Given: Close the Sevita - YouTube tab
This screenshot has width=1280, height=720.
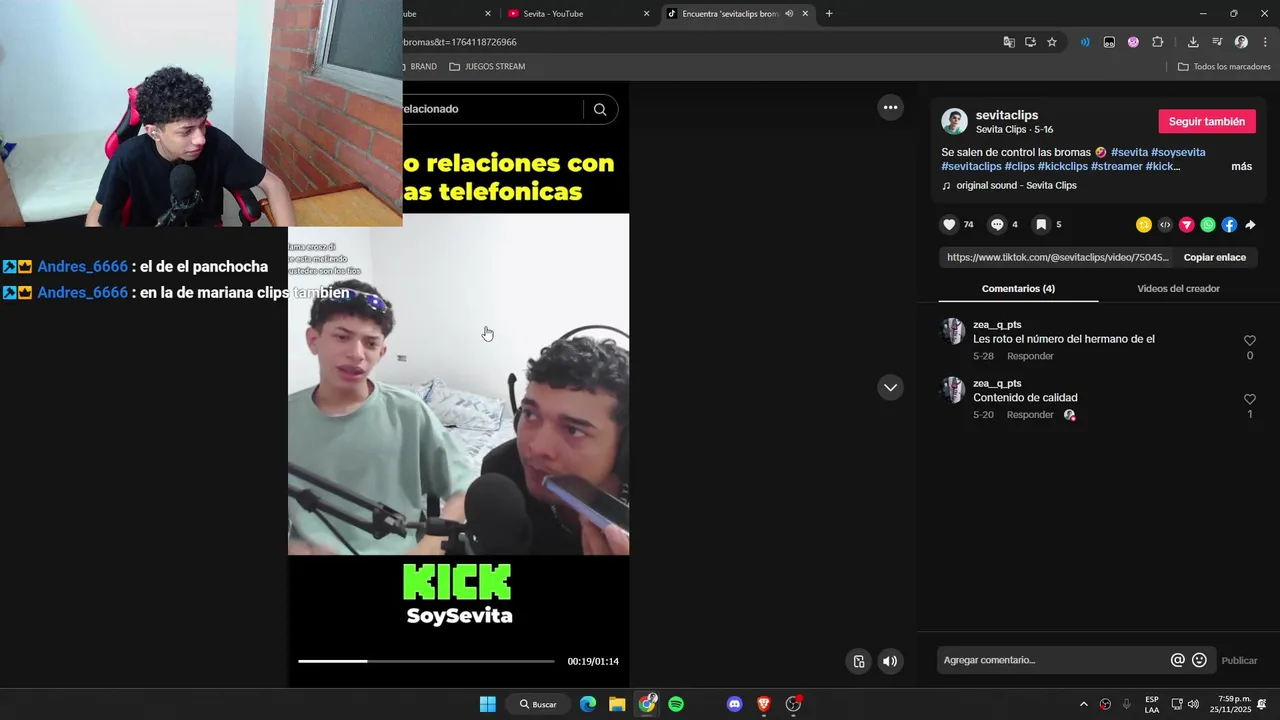Looking at the screenshot, I should (646, 14).
